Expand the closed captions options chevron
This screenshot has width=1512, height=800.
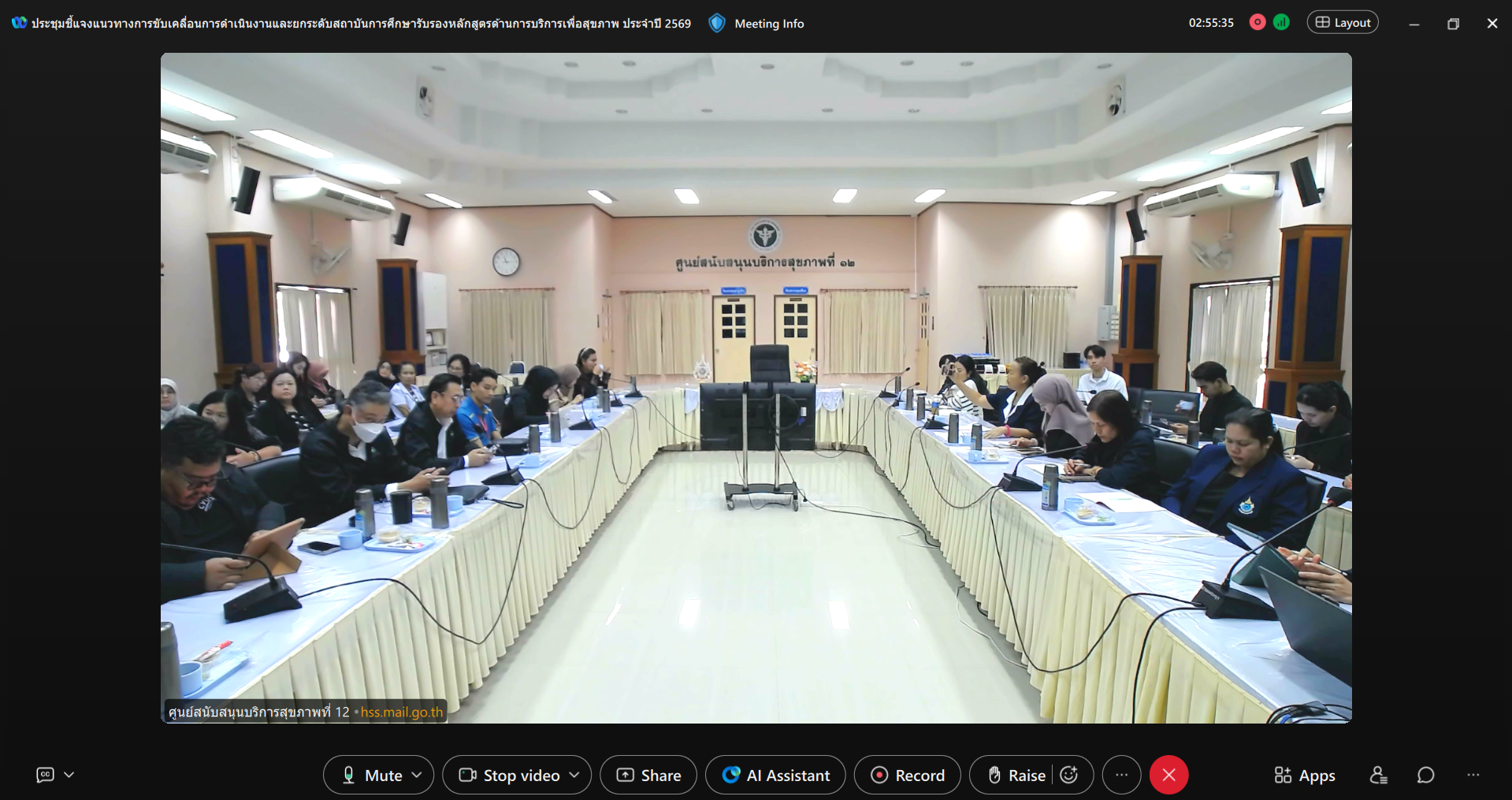click(x=69, y=775)
